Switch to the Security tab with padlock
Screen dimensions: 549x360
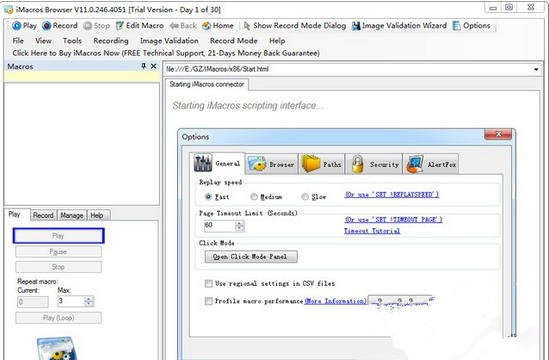pyautogui.click(x=357, y=164)
